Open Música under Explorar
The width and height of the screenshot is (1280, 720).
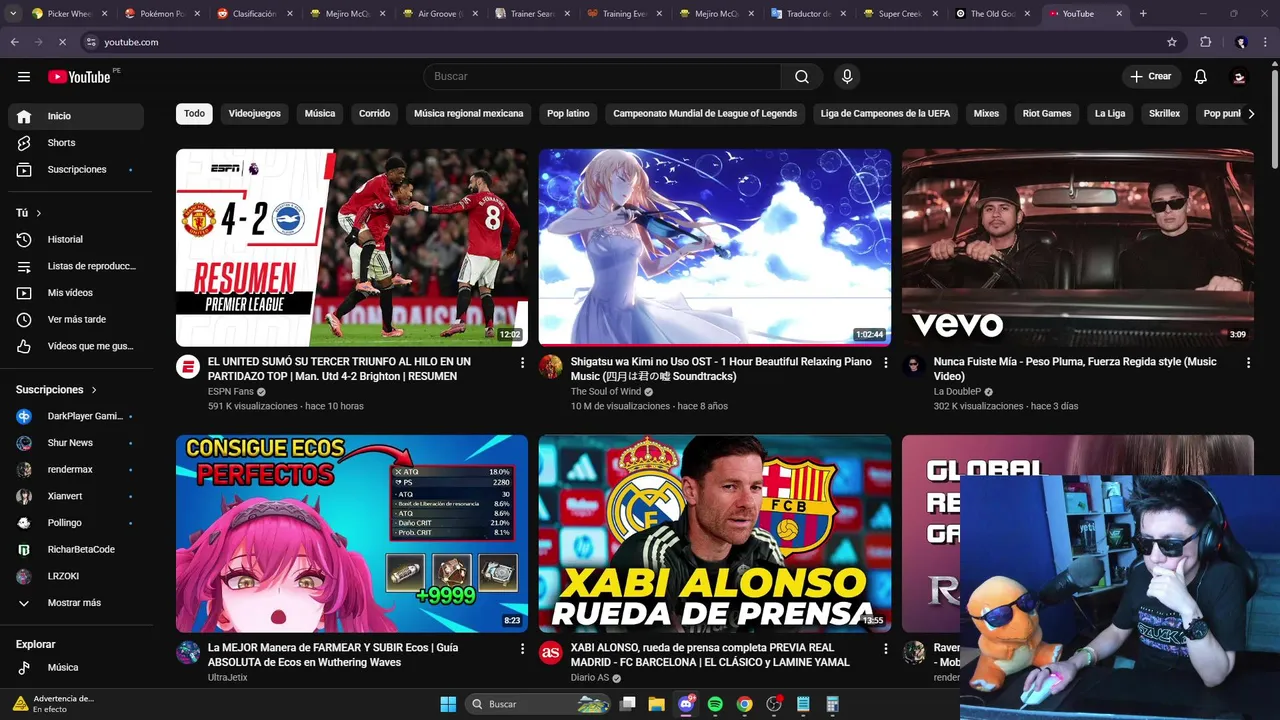click(x=76, y=667)
